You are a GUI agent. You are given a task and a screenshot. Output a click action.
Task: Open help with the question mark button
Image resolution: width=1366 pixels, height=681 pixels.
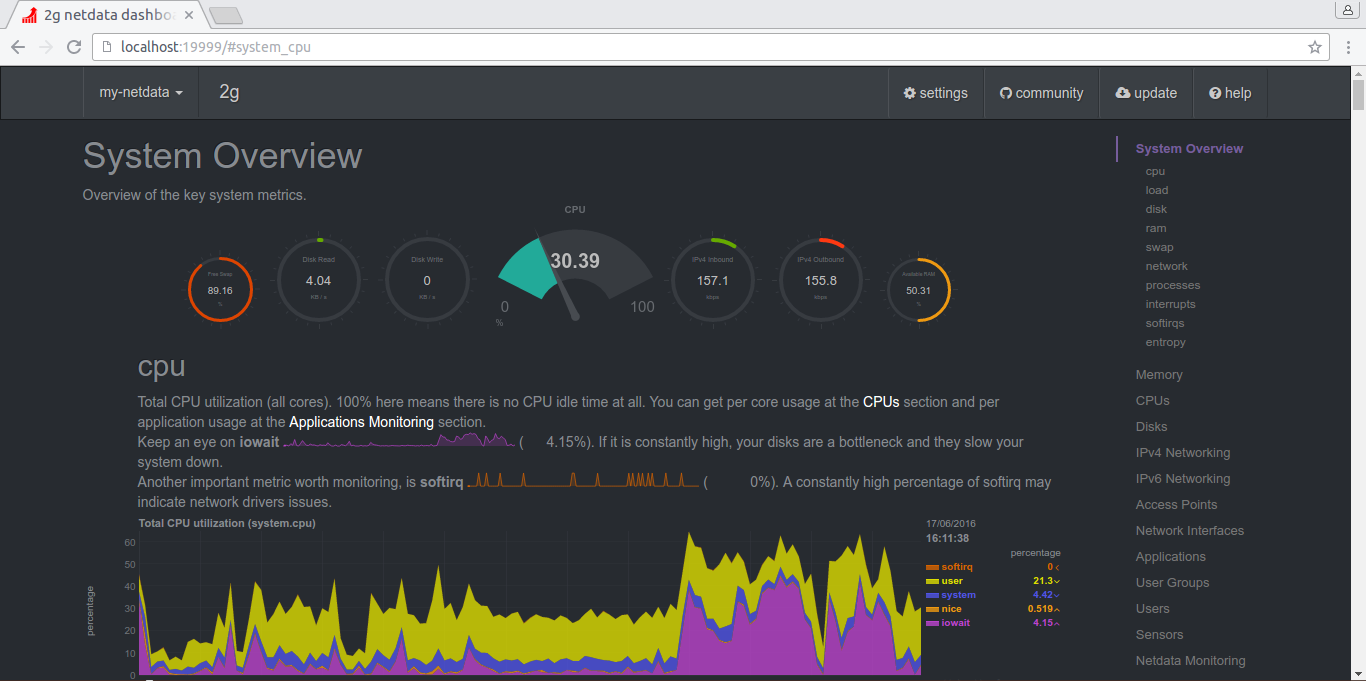pyautogui.click(x=1230, y=93)
